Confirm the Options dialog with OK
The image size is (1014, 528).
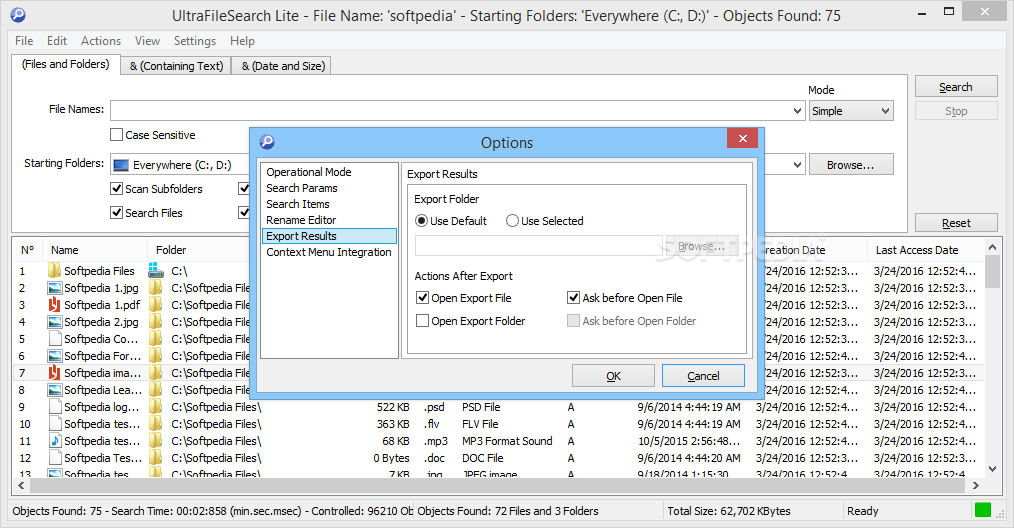coord(613,376)
